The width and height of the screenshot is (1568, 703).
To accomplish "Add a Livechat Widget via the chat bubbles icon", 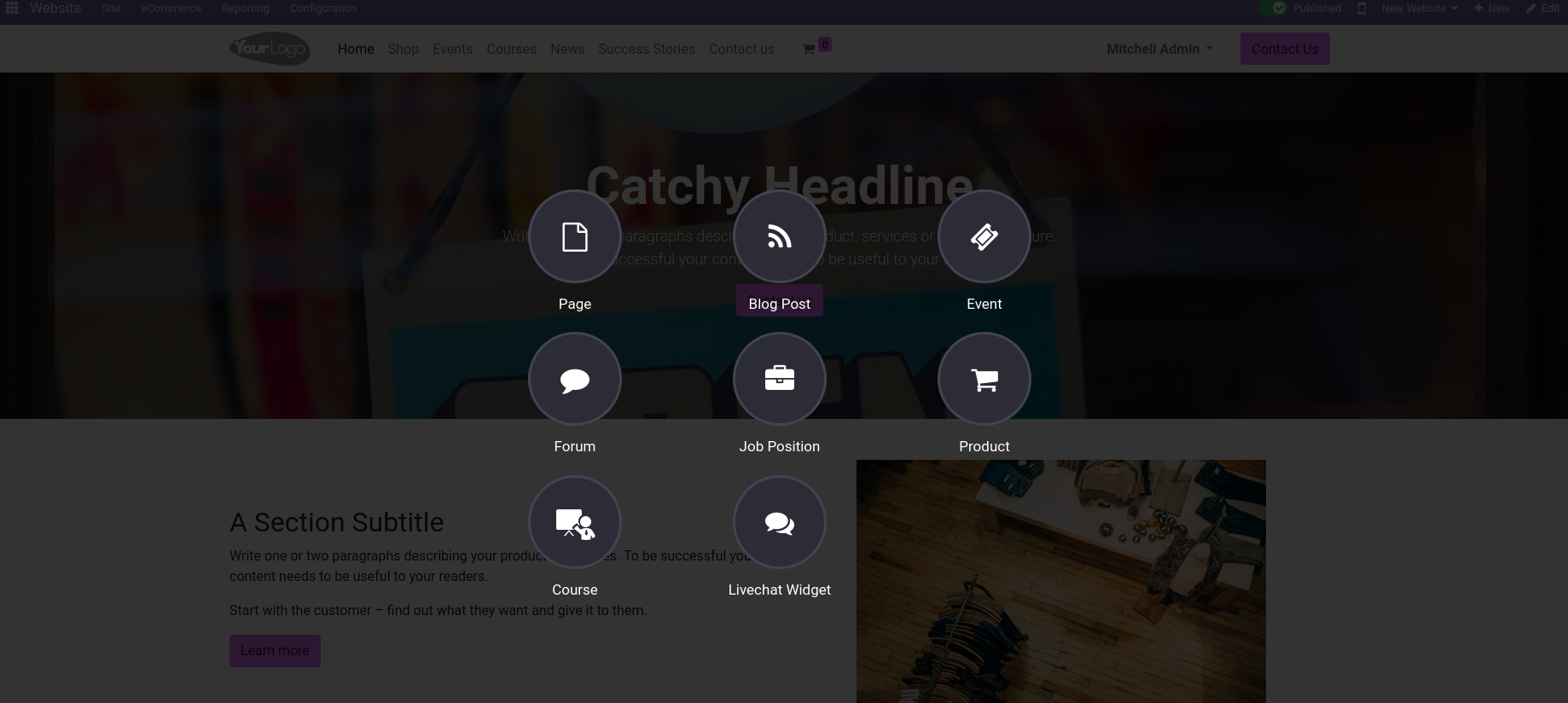I will click(780, 522).
